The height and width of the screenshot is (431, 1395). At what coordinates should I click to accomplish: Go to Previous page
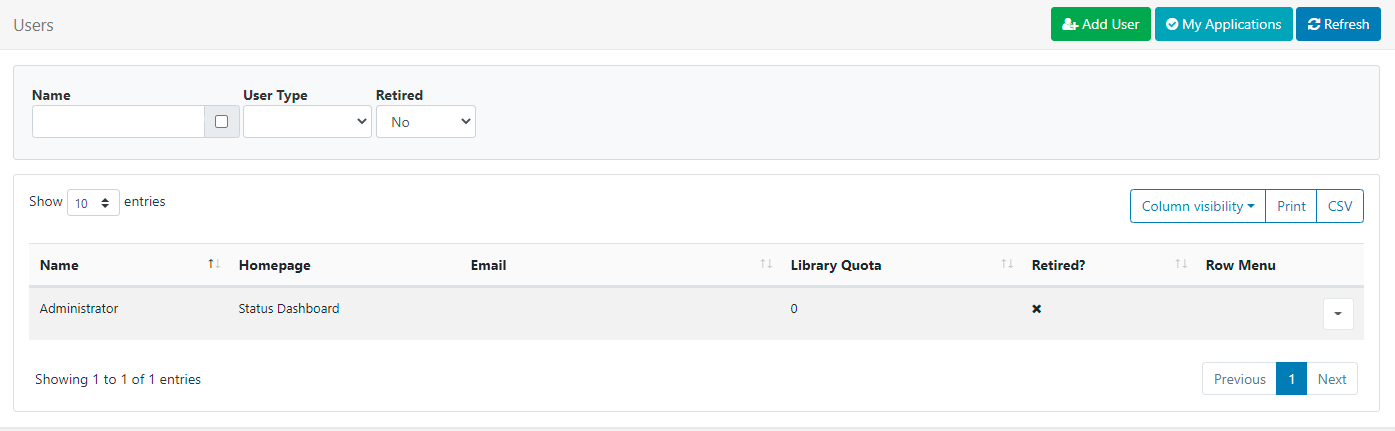pyautogui.click(x=1239, y=379)
